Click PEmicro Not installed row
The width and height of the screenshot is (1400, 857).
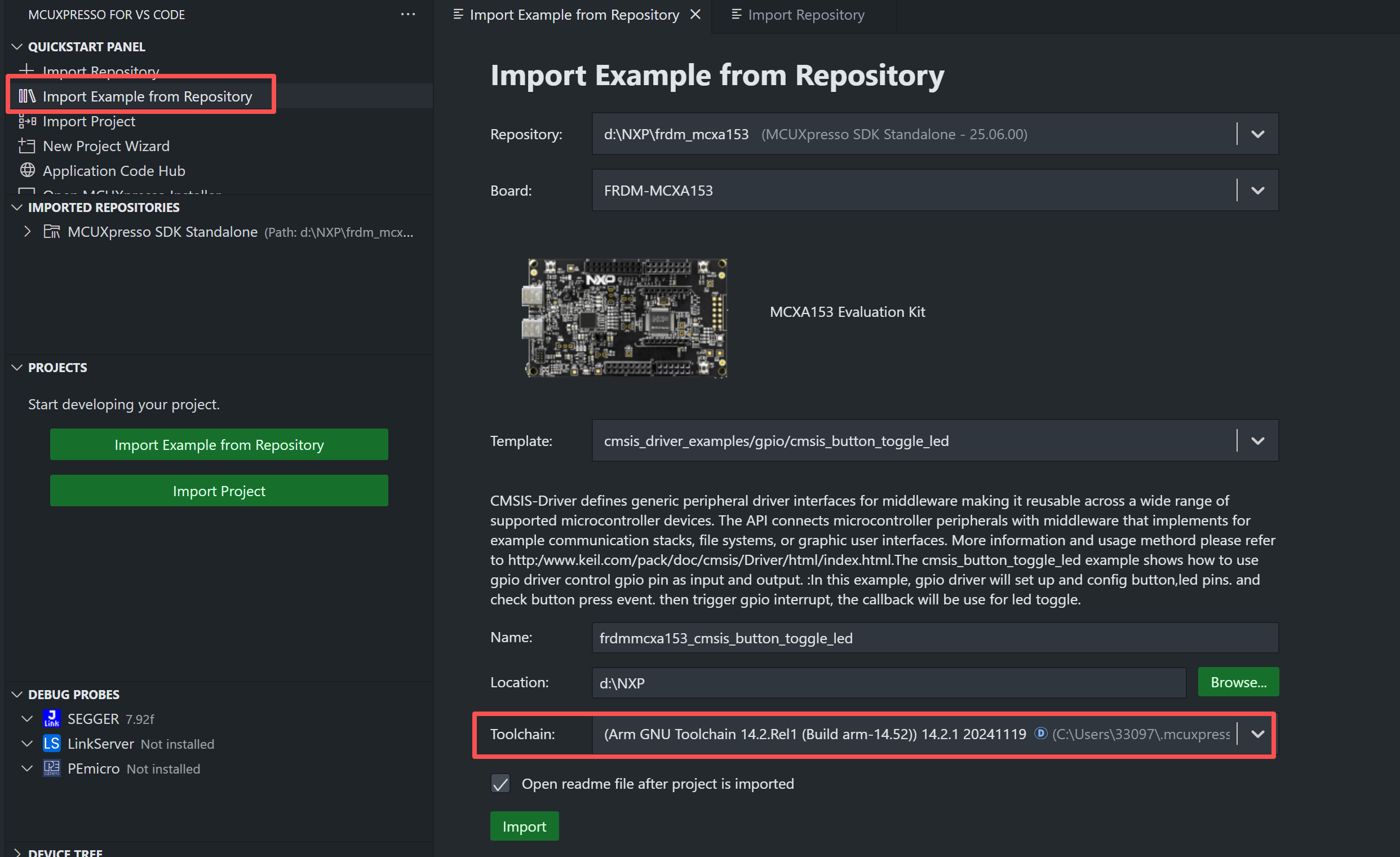(219, 768)
